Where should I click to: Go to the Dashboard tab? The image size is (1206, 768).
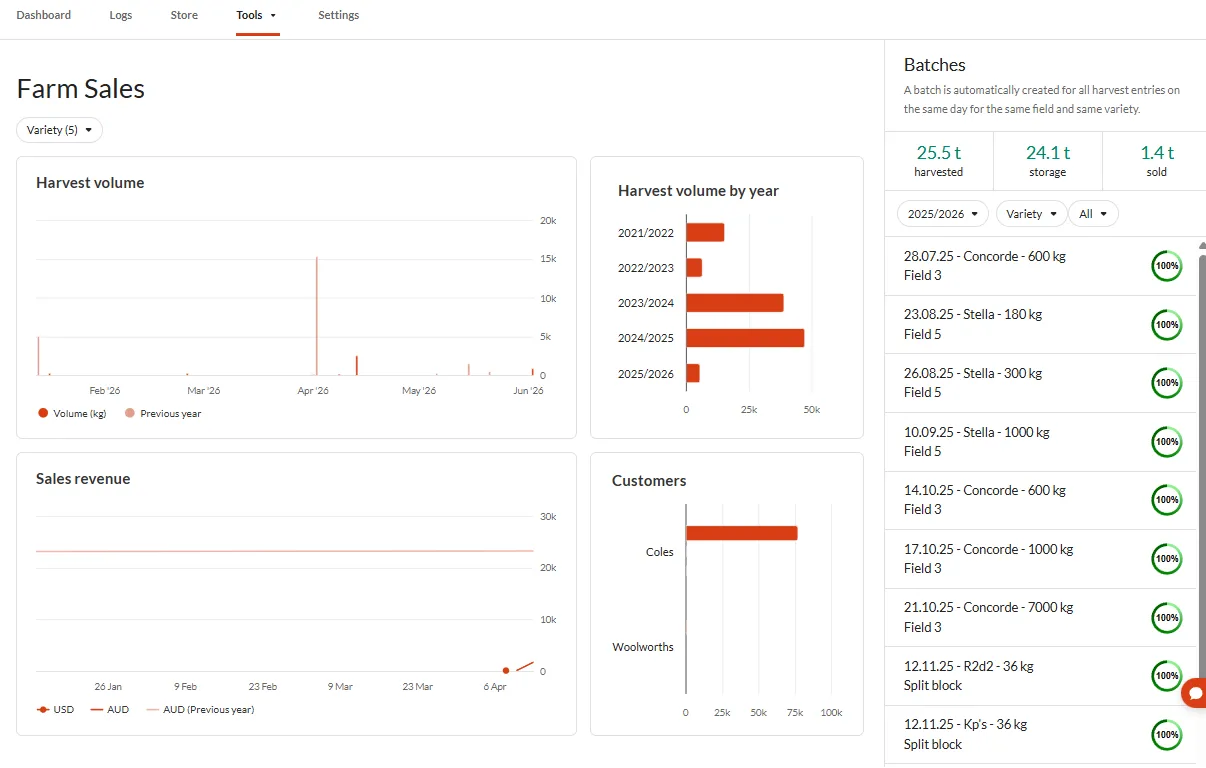coord(44,16)
